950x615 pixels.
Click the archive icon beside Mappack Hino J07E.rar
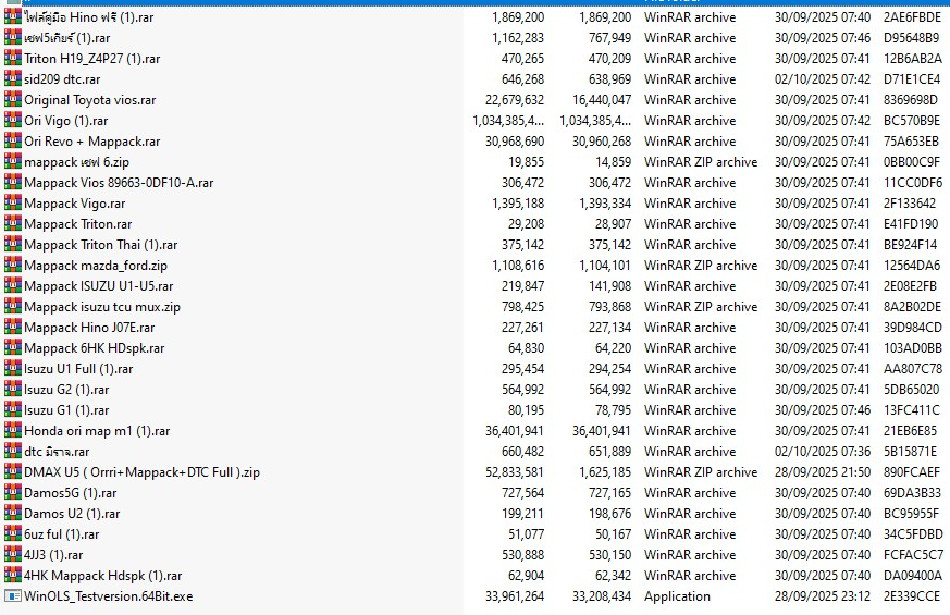coord(12,327)
